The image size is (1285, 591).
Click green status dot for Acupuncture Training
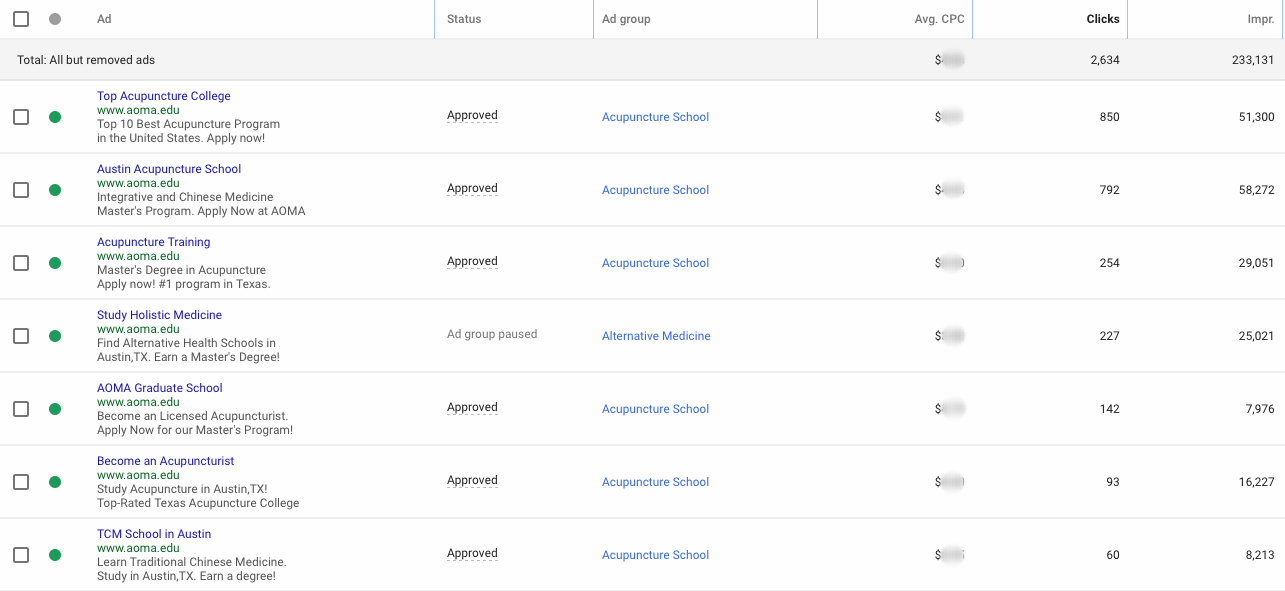pyautogui.click(x=55, y=263)
